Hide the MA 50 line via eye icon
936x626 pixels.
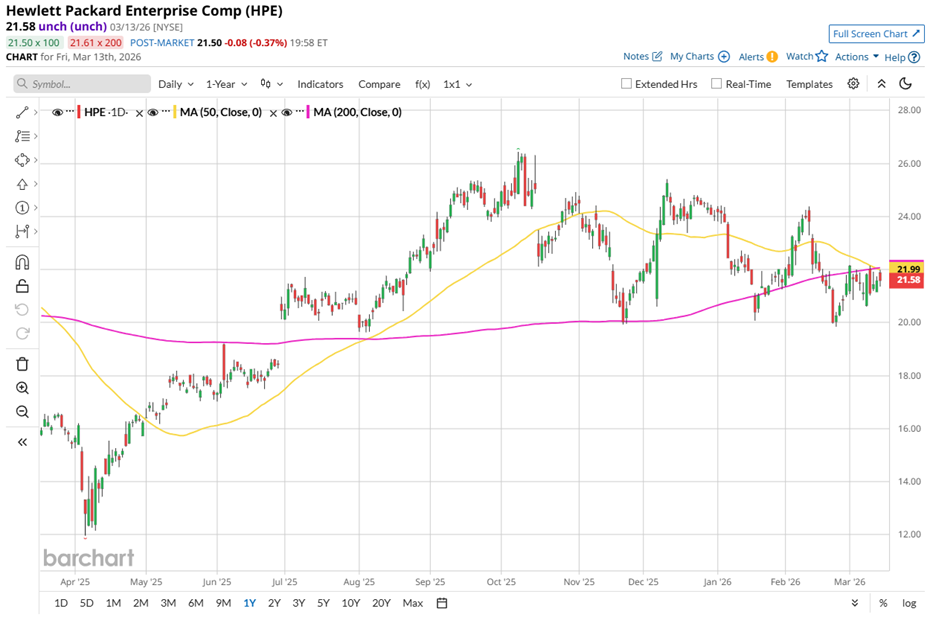[x=153, y=113]
